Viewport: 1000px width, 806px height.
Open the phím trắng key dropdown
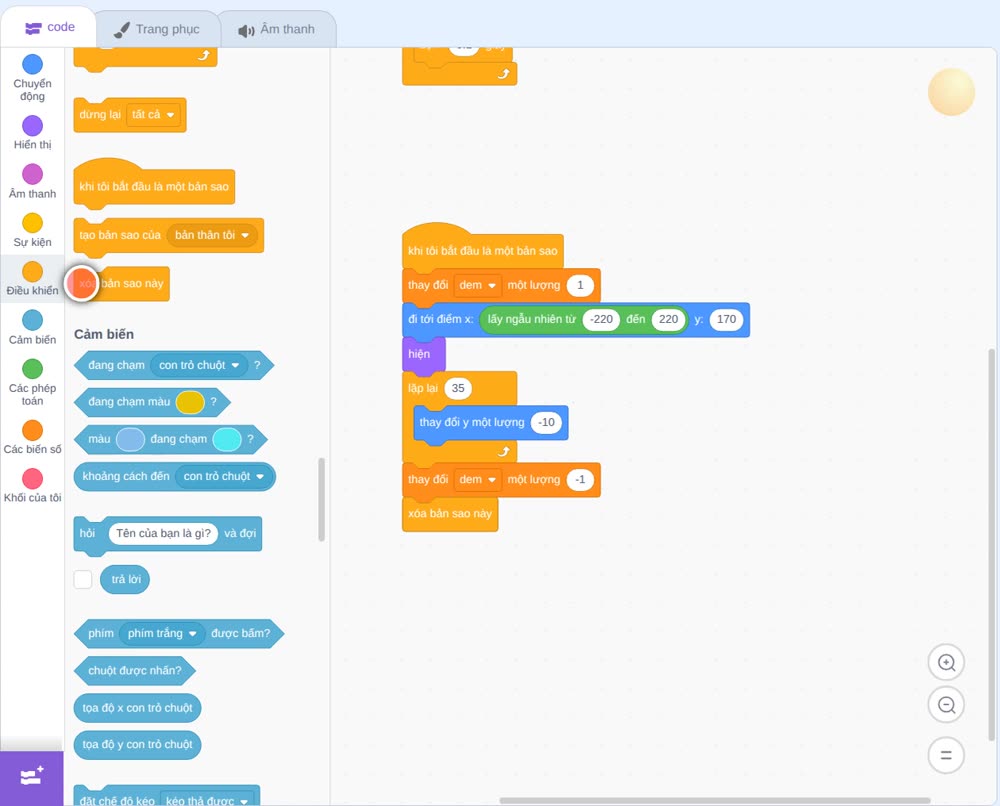tap(162, 633)
